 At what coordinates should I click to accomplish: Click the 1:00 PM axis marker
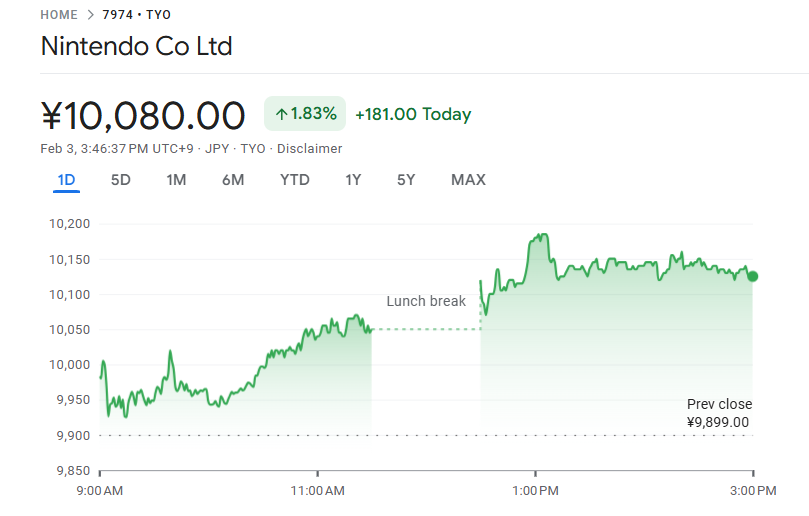pos(536,490)
